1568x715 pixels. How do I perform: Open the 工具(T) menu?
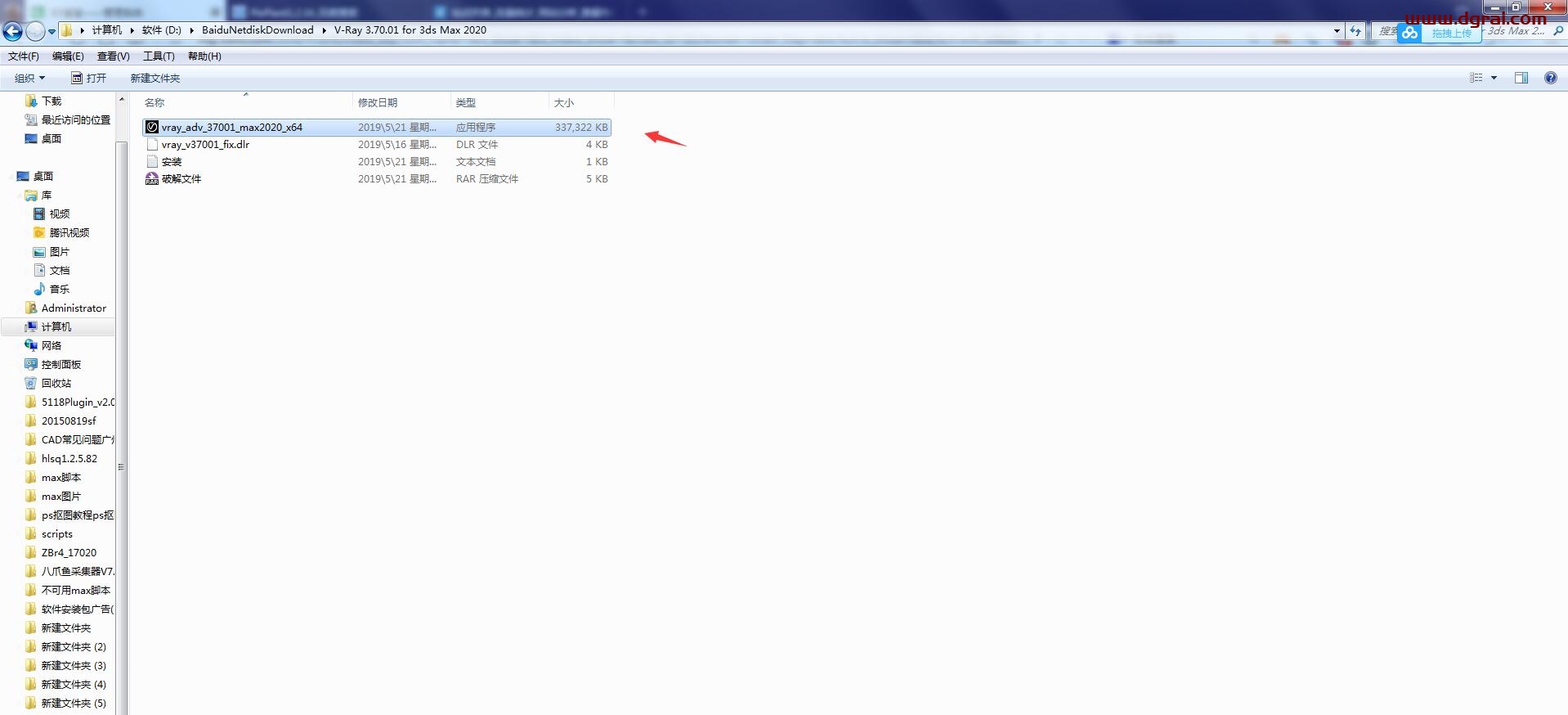pos(159,56)
